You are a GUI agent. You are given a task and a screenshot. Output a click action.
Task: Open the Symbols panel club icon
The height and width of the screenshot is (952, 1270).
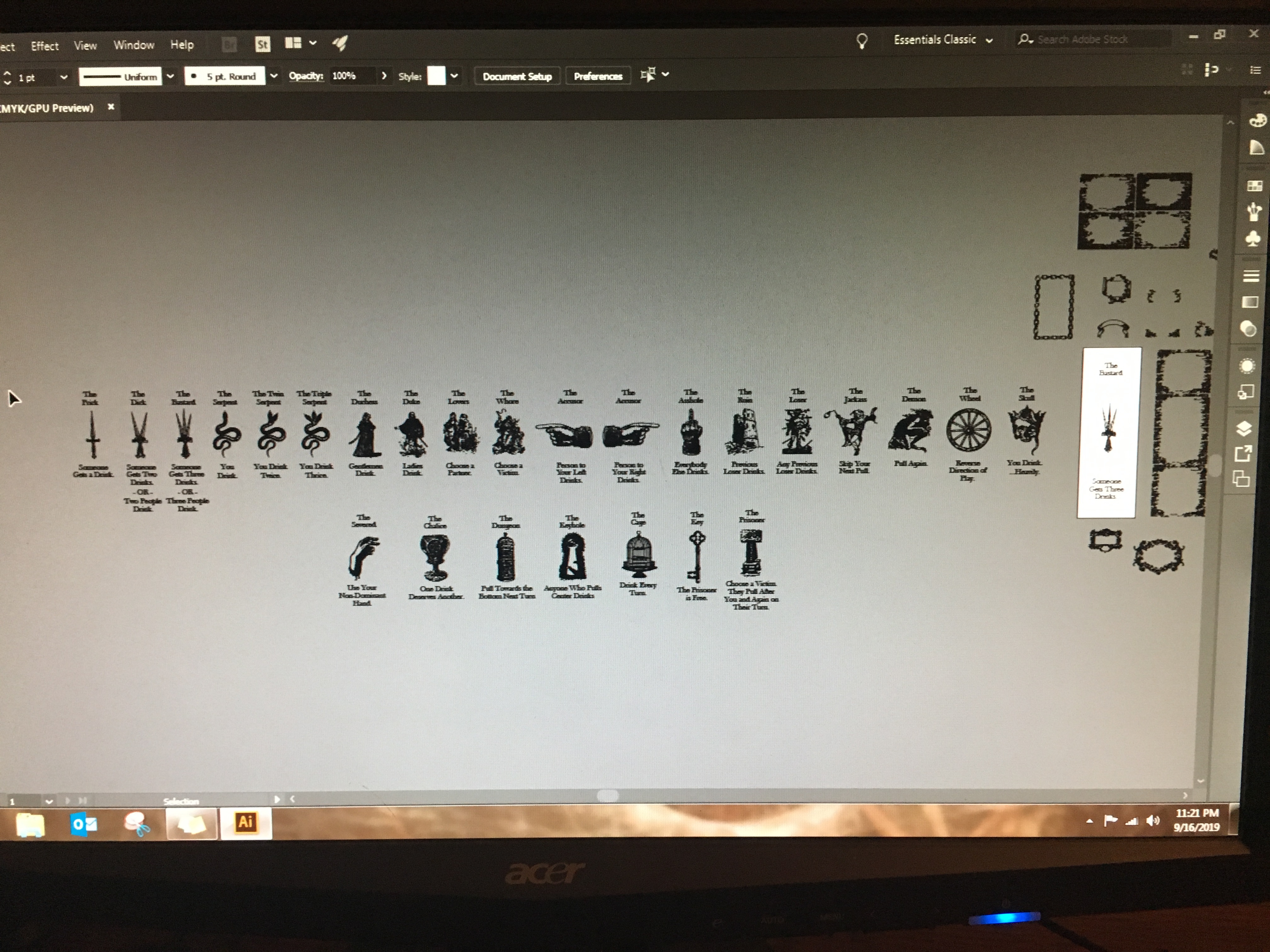(x=1253, y=238)
